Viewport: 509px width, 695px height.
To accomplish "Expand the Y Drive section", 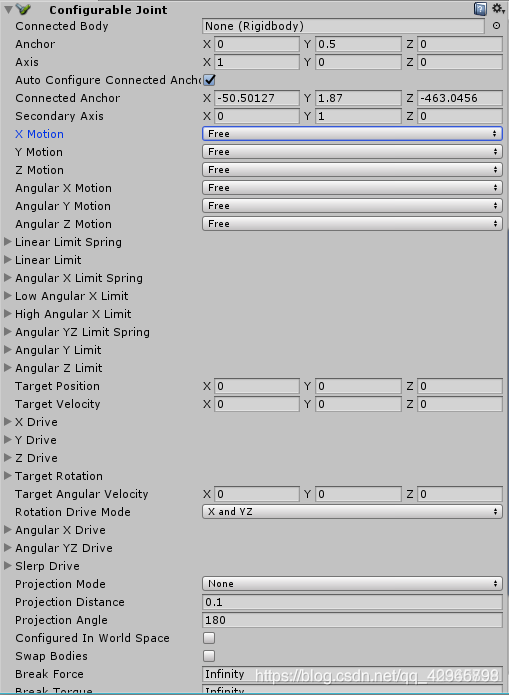I will coord(8,440).
